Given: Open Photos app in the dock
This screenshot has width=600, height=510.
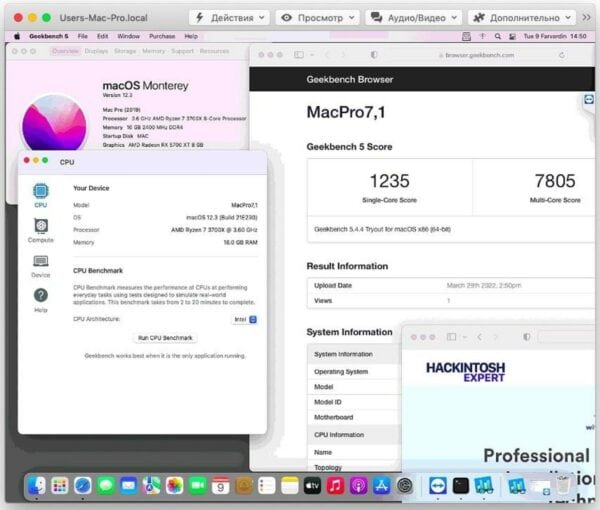Looking at the screenshot, I should tap(174, 486).
